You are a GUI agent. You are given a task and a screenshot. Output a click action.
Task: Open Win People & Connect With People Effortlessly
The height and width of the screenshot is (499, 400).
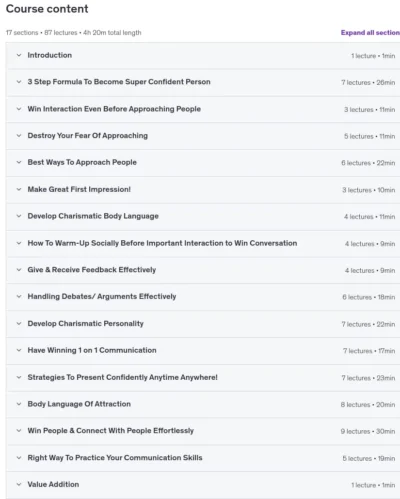click(110, 431)
